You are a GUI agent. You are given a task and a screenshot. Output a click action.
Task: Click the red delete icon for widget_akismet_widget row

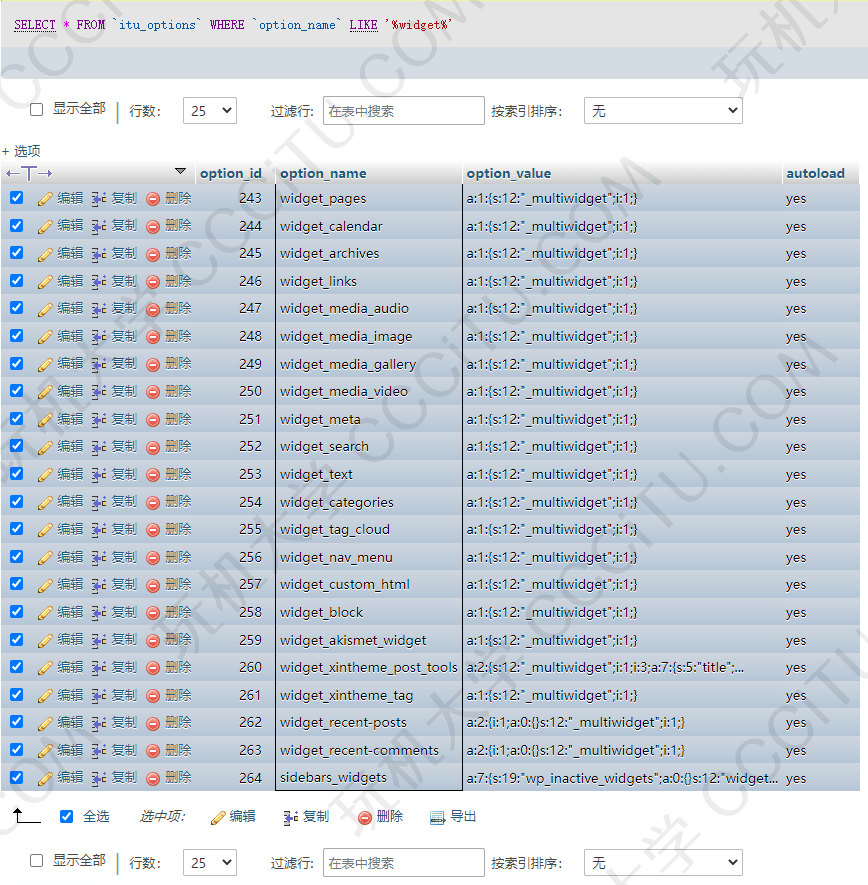pos(153,640)
